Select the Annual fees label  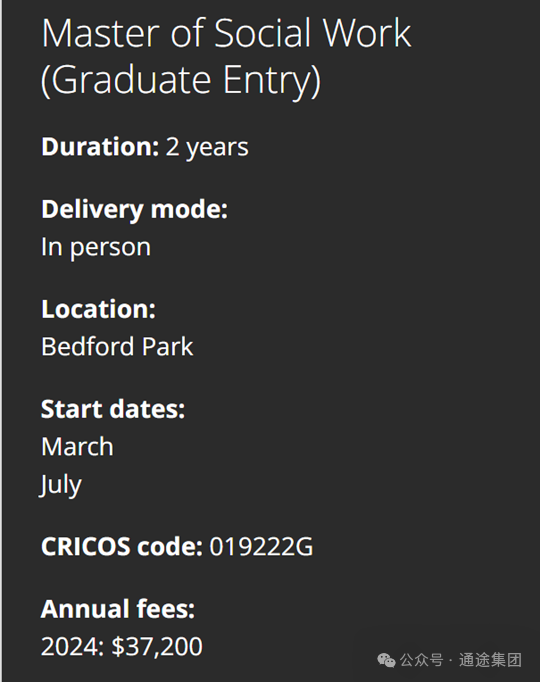coord(118,609)
